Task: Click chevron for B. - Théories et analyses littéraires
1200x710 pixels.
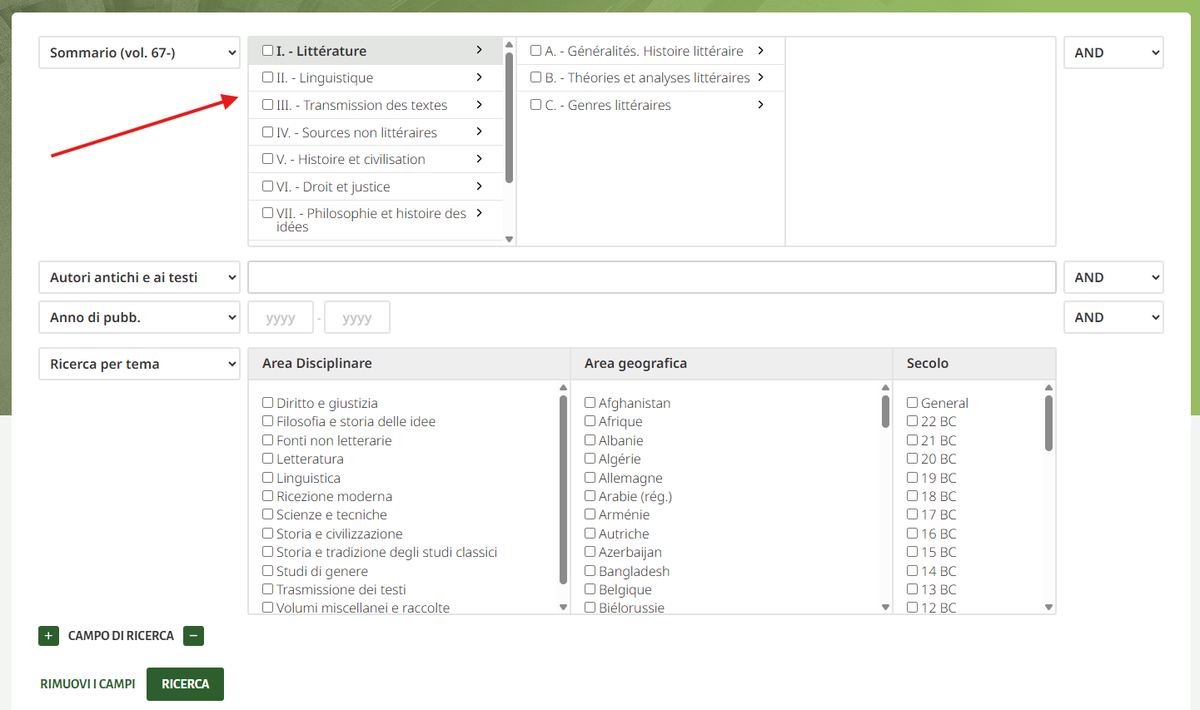Action: [761, 77]
